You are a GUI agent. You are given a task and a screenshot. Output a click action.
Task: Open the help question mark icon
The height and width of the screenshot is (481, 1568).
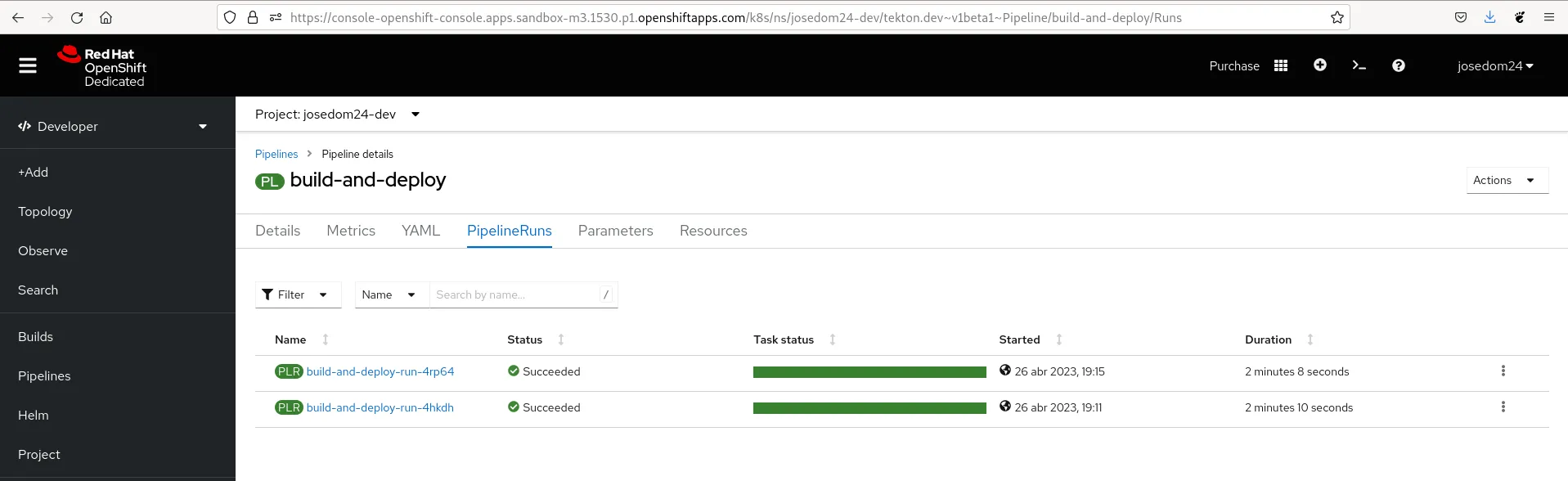click(1399, 65)
